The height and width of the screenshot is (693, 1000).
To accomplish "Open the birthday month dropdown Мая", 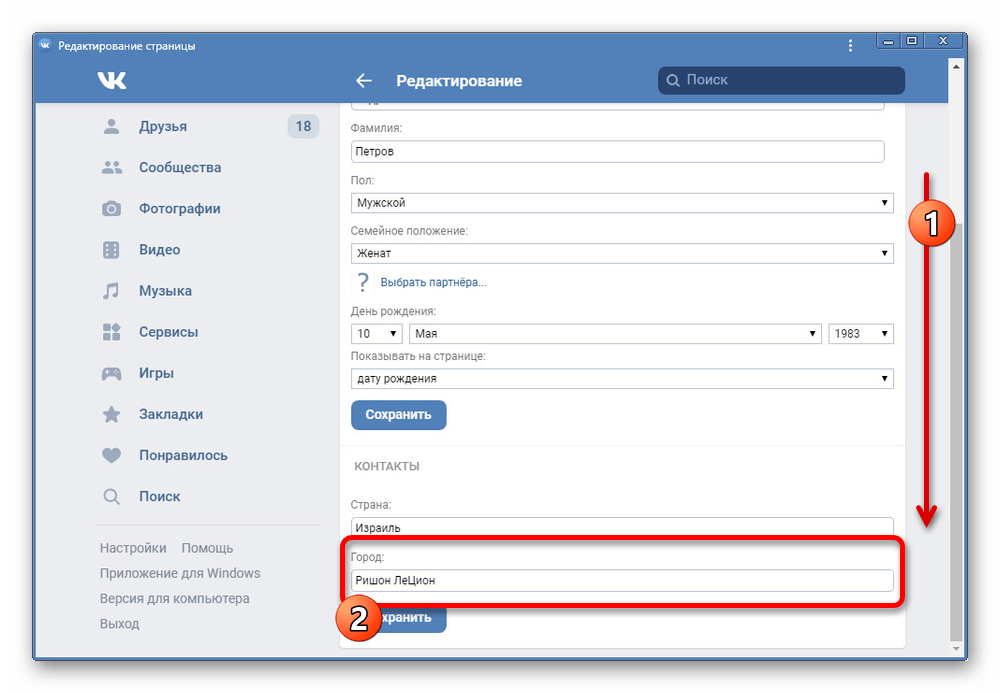I will pos(615,333).
